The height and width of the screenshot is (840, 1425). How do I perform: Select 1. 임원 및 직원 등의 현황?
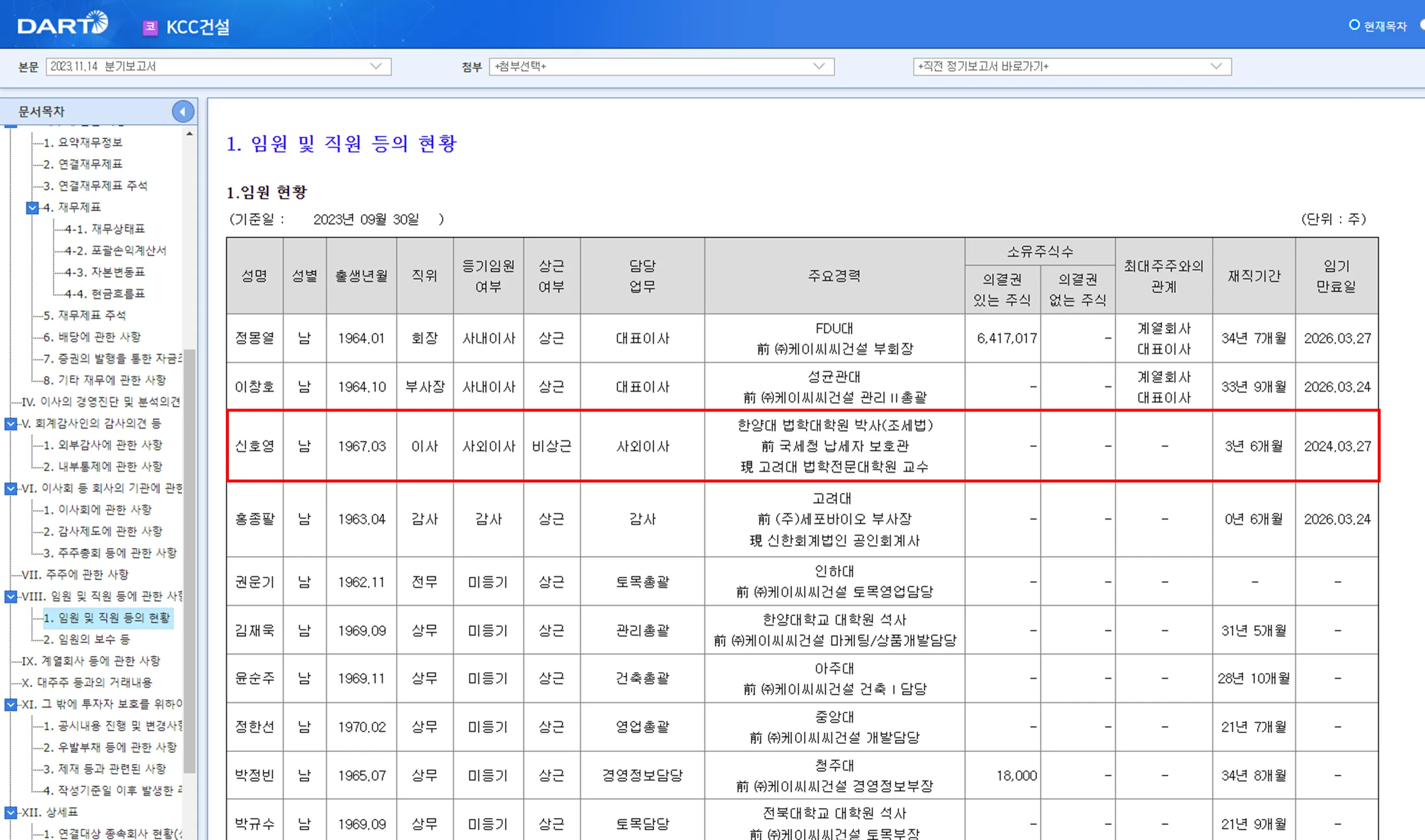107,618
